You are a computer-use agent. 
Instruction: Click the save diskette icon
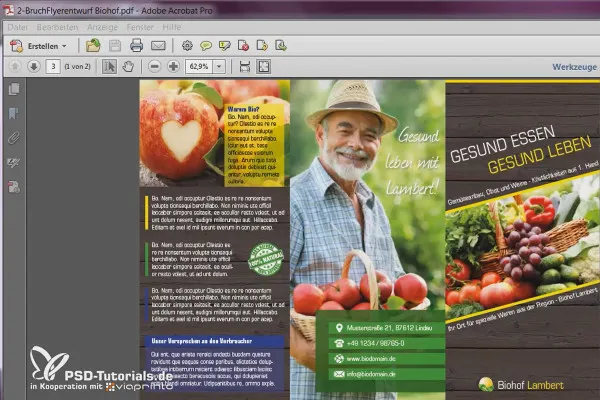(x=115, y=46)
